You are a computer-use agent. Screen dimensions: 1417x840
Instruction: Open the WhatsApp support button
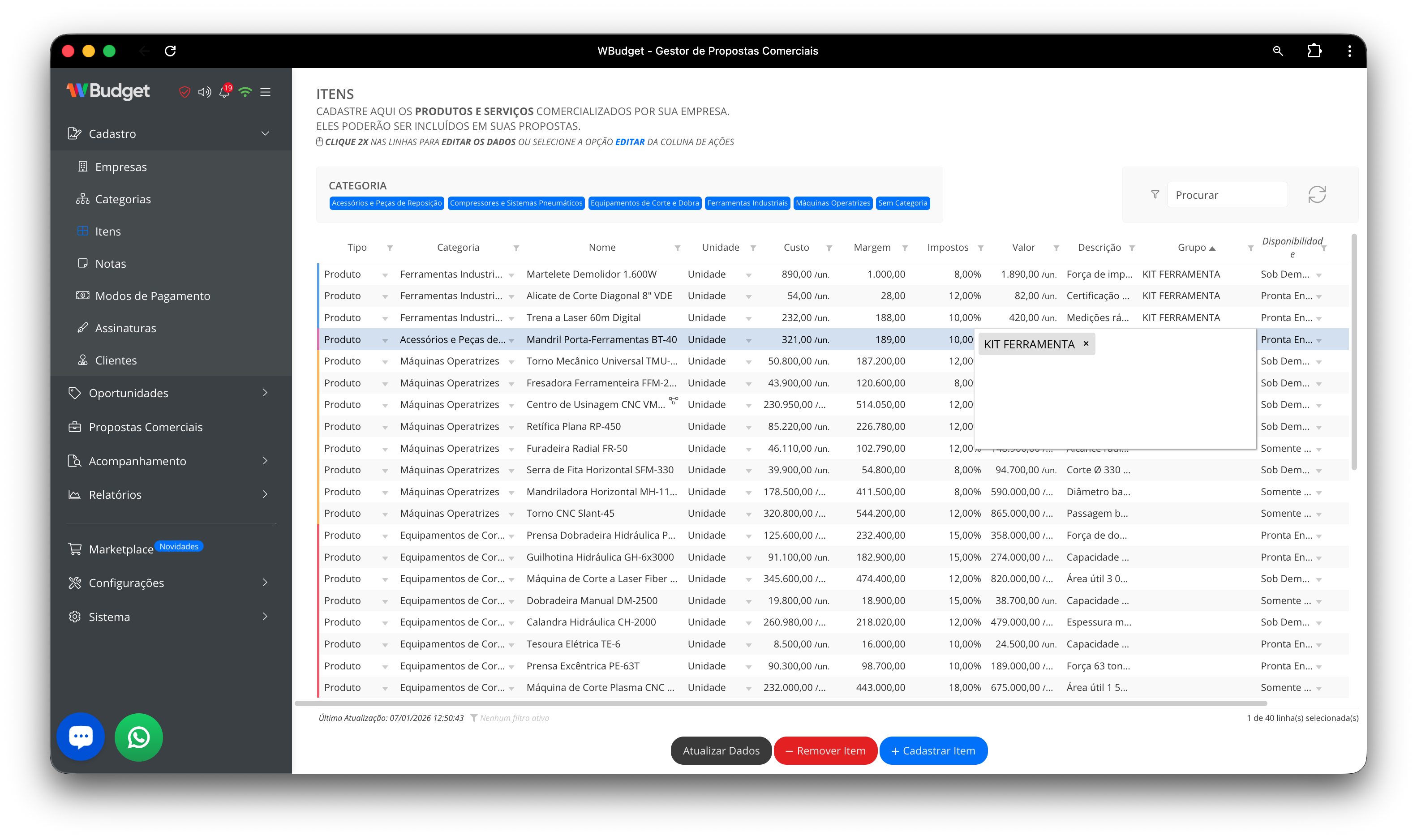tap(139, 737)
